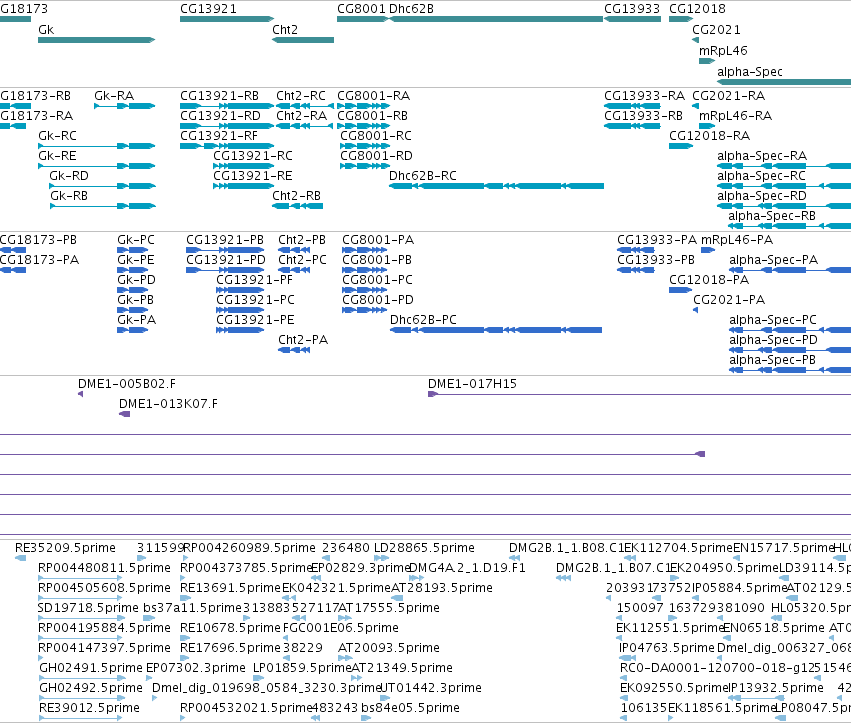Select the RE35209.5prime EST label
This screenshot has width=851, height=723.
pyautogui.click(x=65, y=548)
